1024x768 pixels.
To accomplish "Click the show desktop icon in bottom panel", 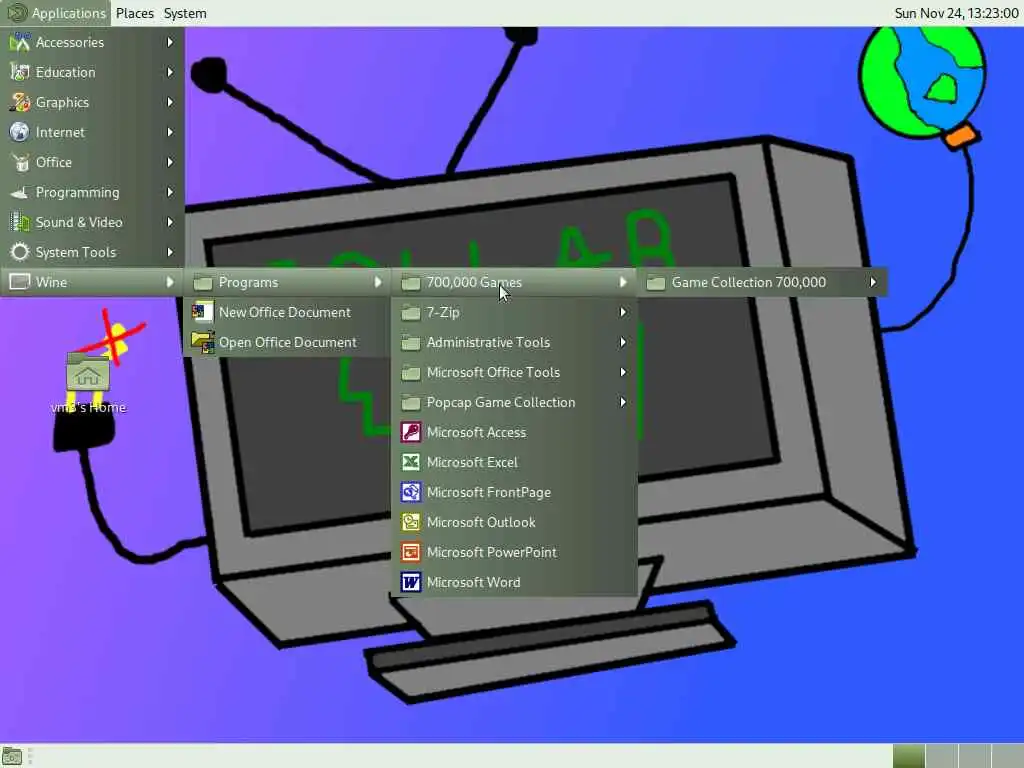I will coord(12,757).
